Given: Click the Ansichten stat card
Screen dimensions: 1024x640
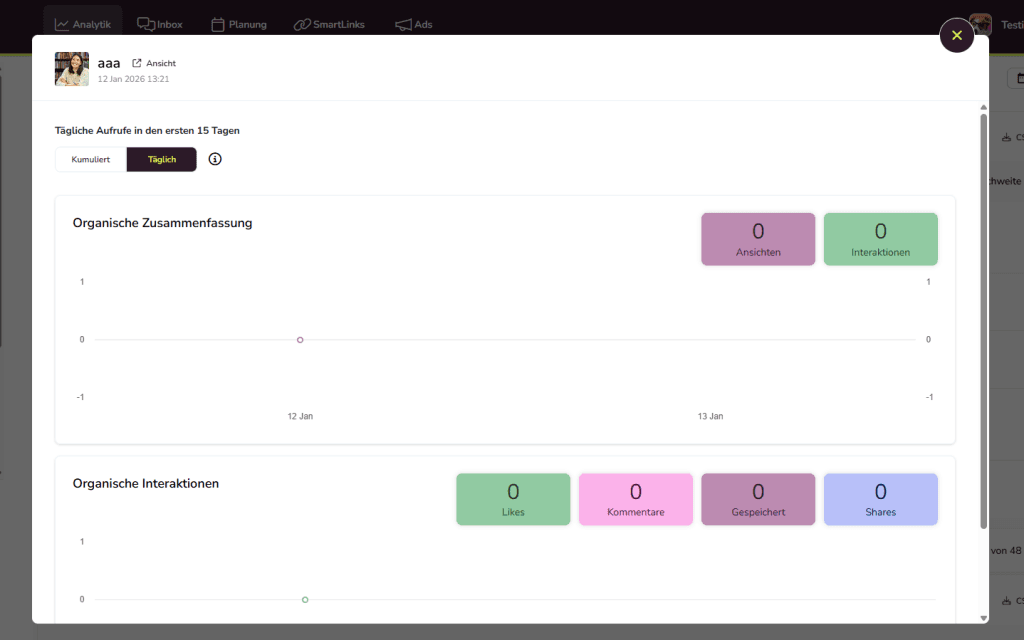Looking at the screenshot, I should tap(758, 239).
